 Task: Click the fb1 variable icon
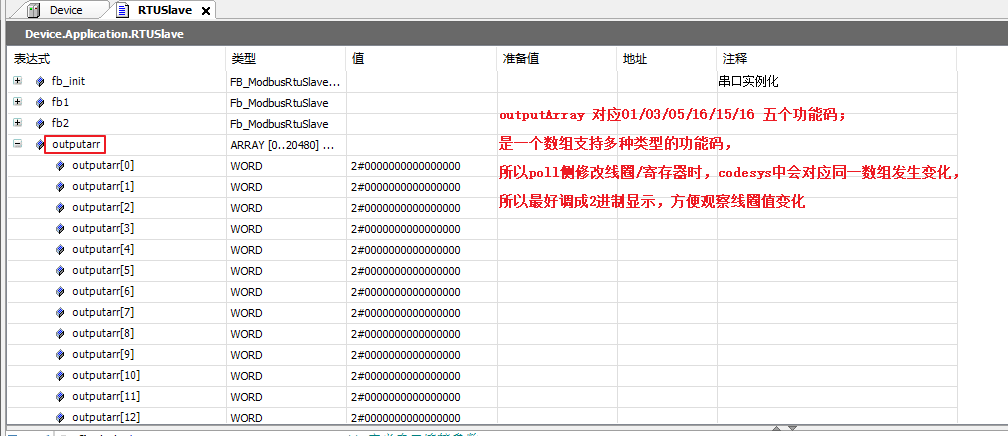pos(40,103)
